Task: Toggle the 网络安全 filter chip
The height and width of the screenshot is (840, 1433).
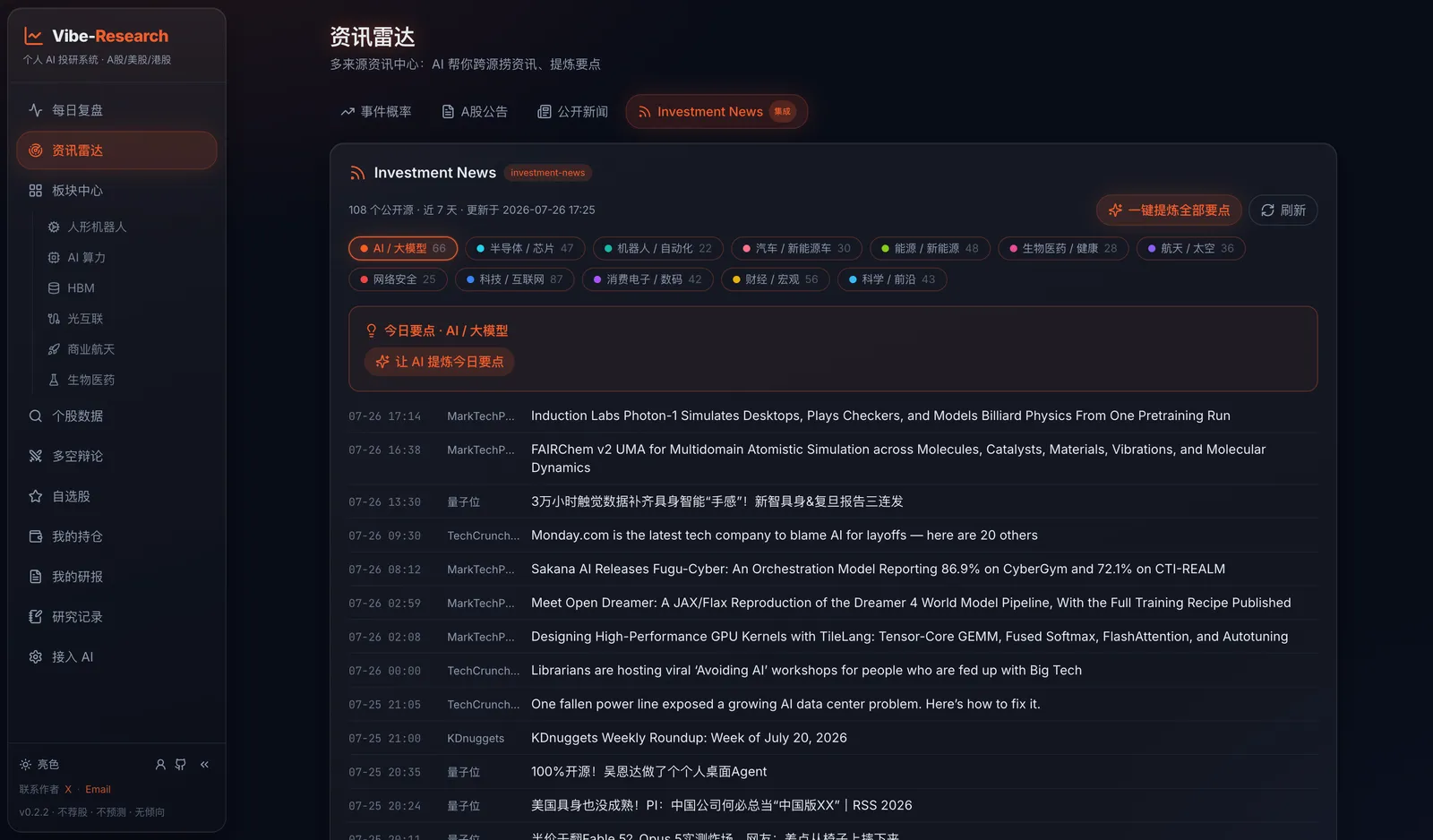Action: (x=398, y=279)
